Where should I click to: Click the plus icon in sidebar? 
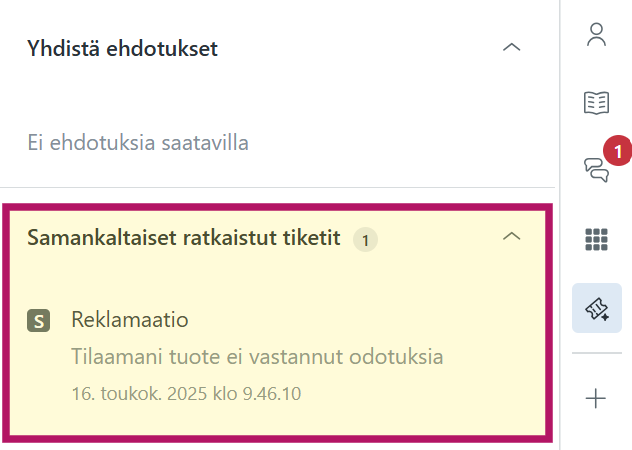[x=597, y=399]
